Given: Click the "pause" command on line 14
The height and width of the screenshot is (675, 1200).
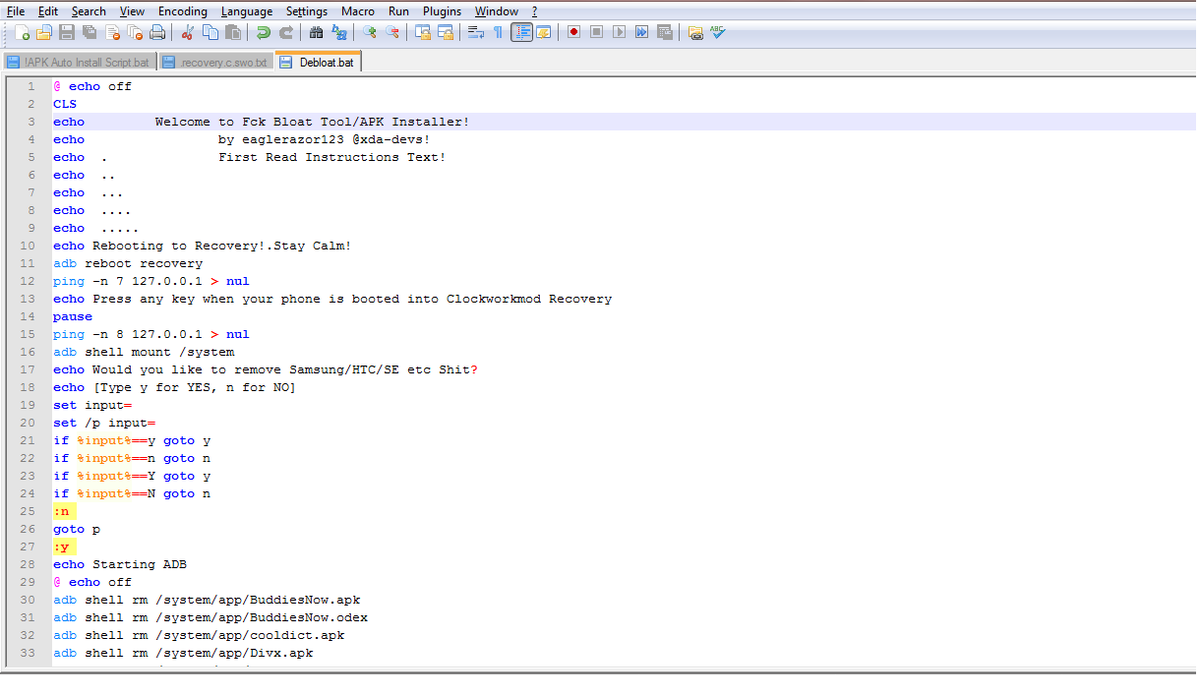Looking at the screenshot, I should 73,317.
